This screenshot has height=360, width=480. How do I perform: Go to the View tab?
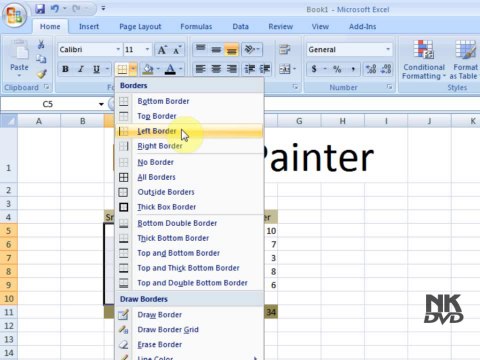[320, 27]
